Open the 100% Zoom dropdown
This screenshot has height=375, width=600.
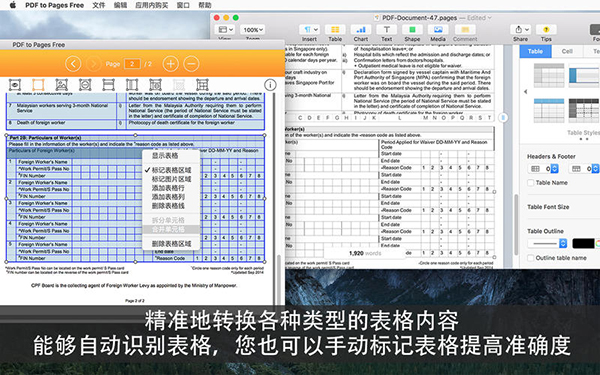pyautogui.click(x=253, y=30)
